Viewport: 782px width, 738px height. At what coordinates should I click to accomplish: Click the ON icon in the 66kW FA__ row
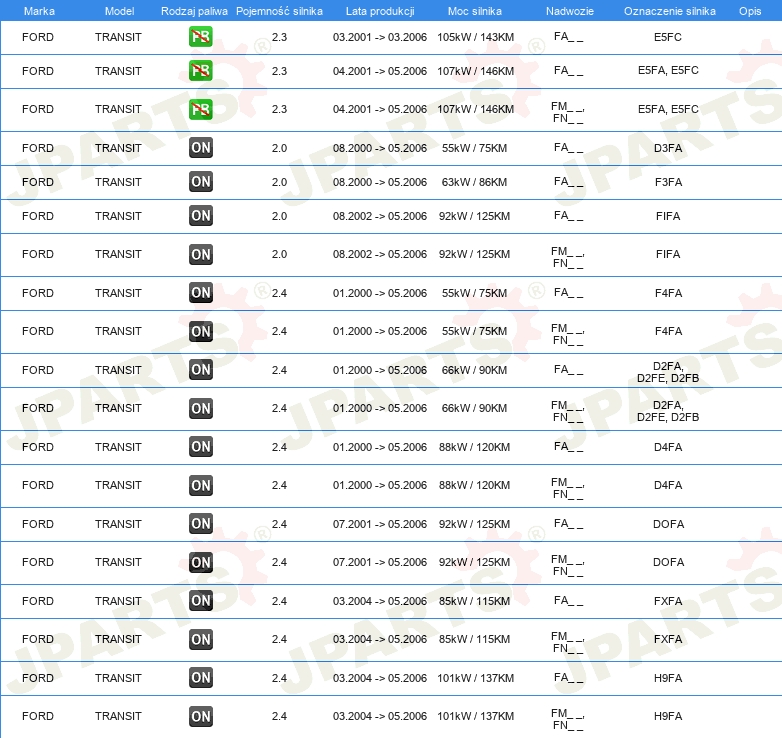[x=200, y=369]
